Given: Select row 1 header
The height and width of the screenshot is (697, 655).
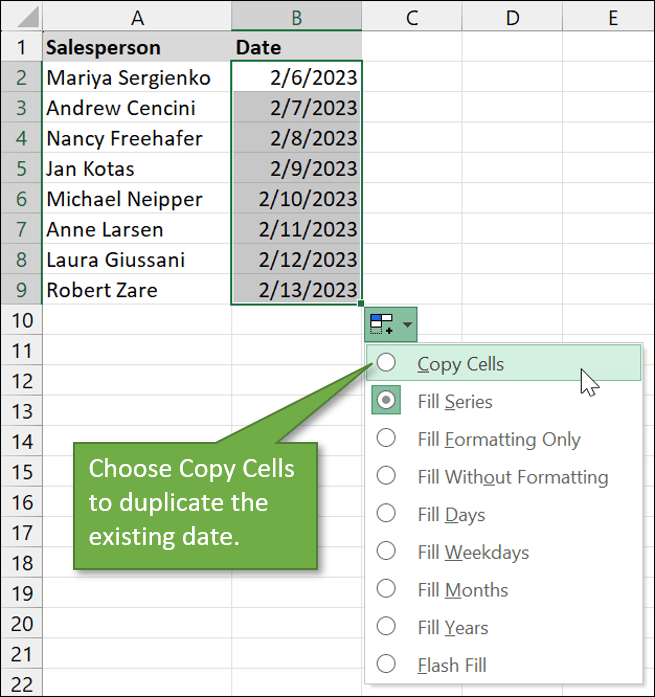Looking at the screenshot, I should click(20, 47).
